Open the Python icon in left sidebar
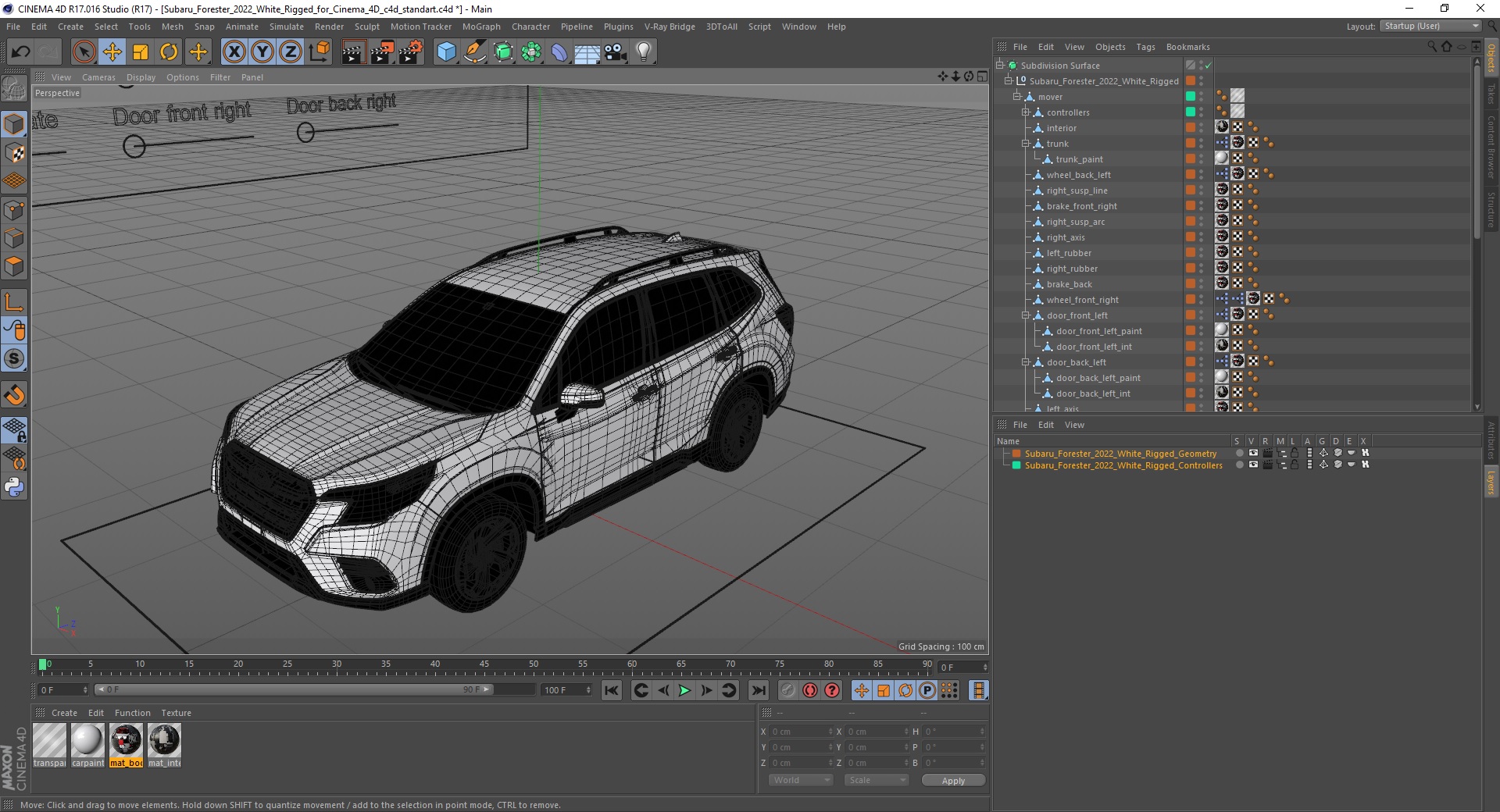Viewport: 1500px width, 812px height. [14, 487]
